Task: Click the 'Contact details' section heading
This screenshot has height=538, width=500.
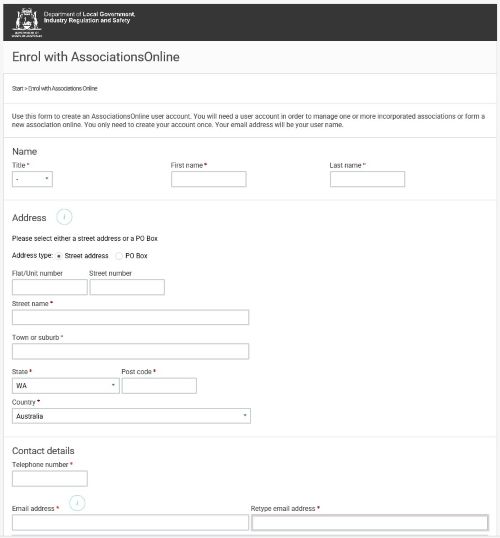Action: (x=43, y=451)
